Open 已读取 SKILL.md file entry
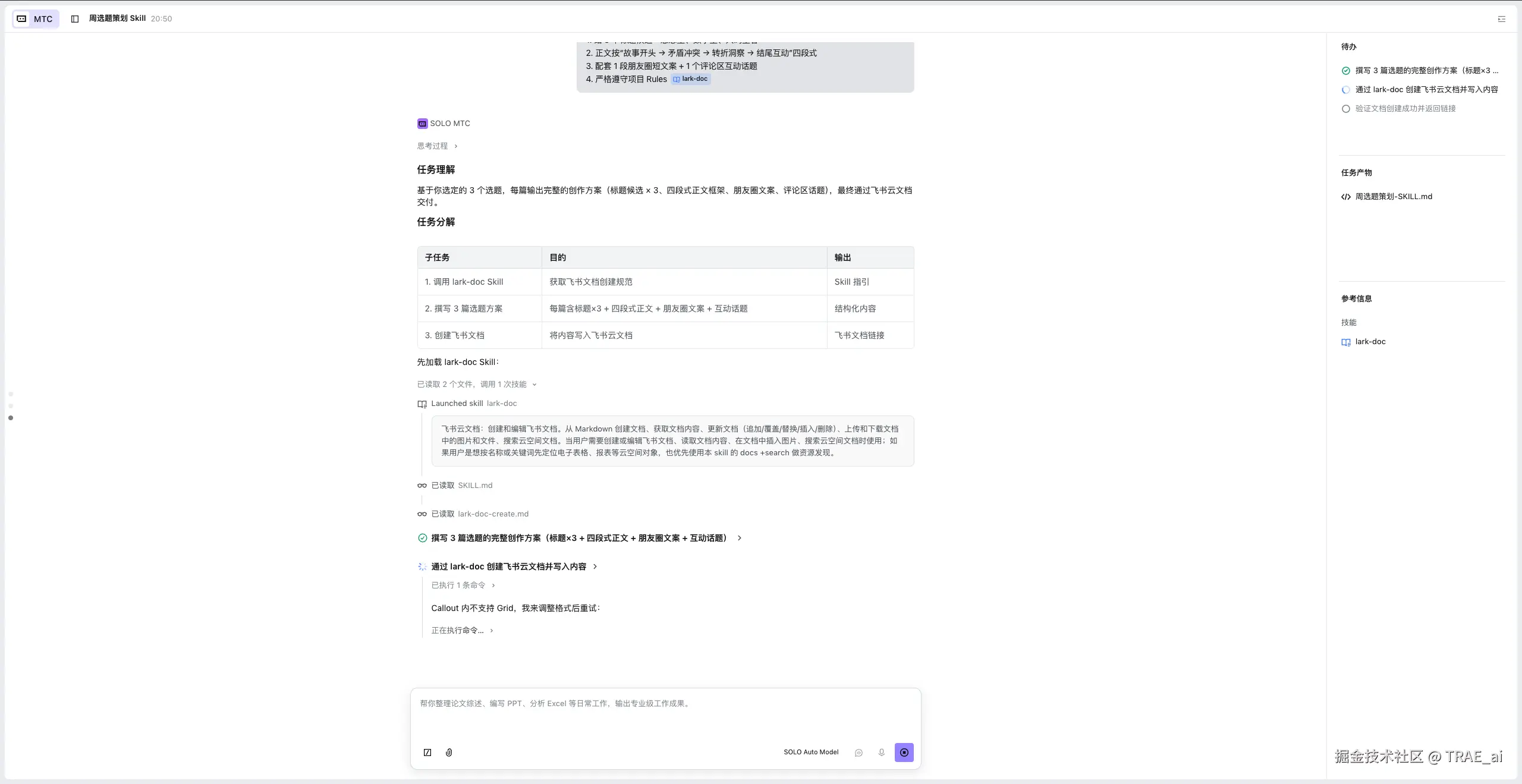 click(x=455, y=486)
